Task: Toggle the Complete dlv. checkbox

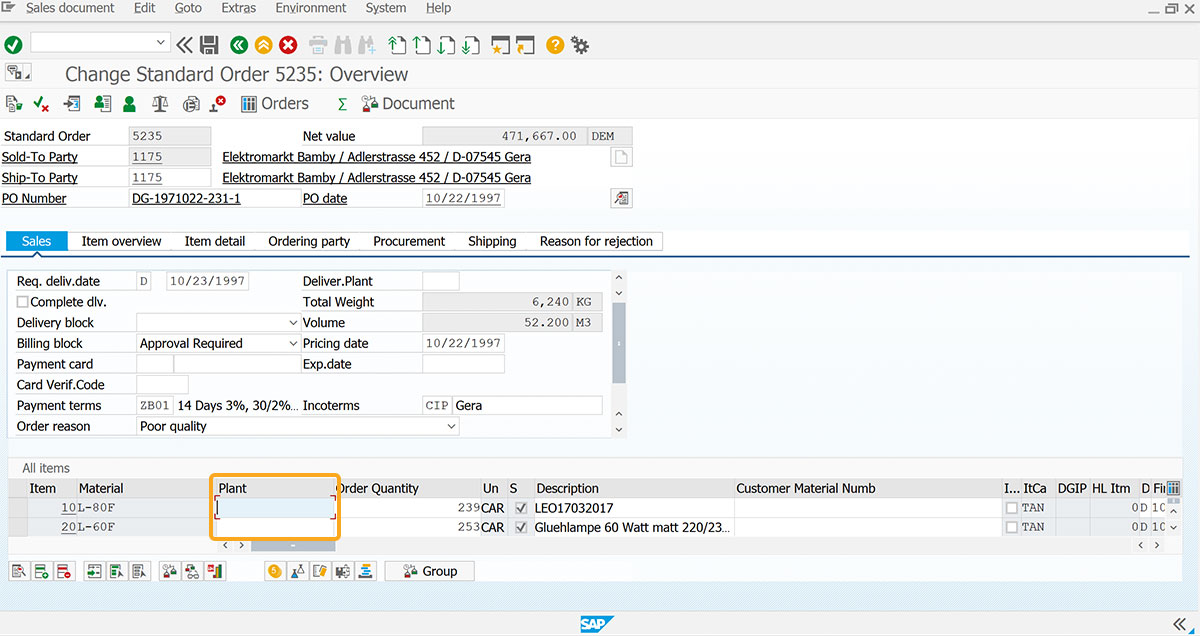Action: [x=23, y=302]
